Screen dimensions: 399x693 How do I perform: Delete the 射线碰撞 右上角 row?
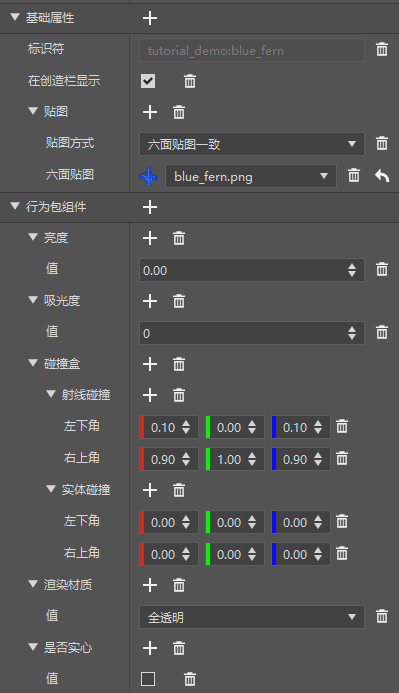(342, 459)
